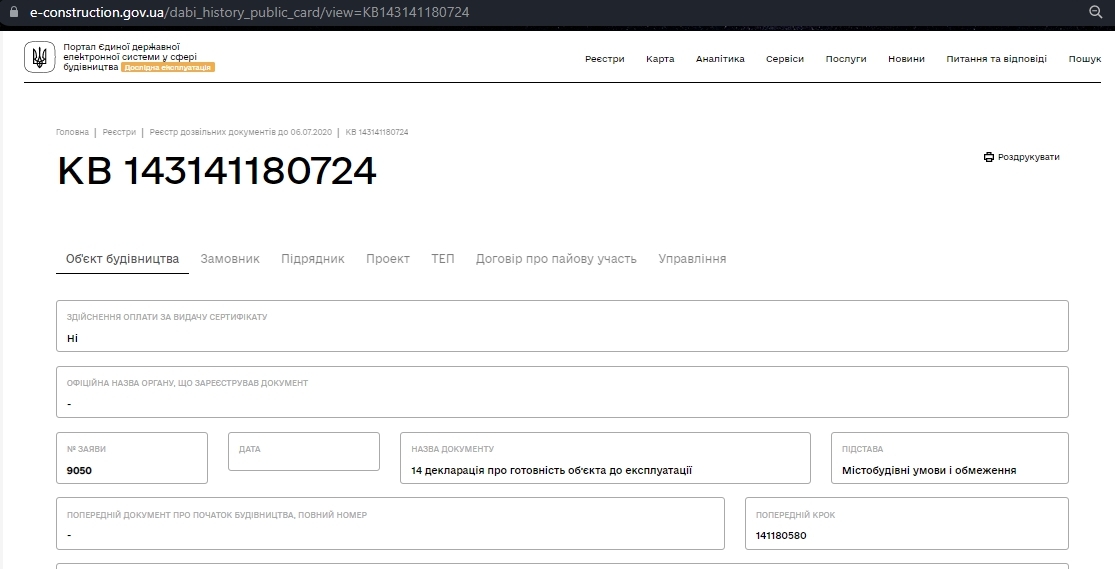Select the Об'єкт будівництва tab
This screenshot has height=569, width=1115.
[122, 259]
